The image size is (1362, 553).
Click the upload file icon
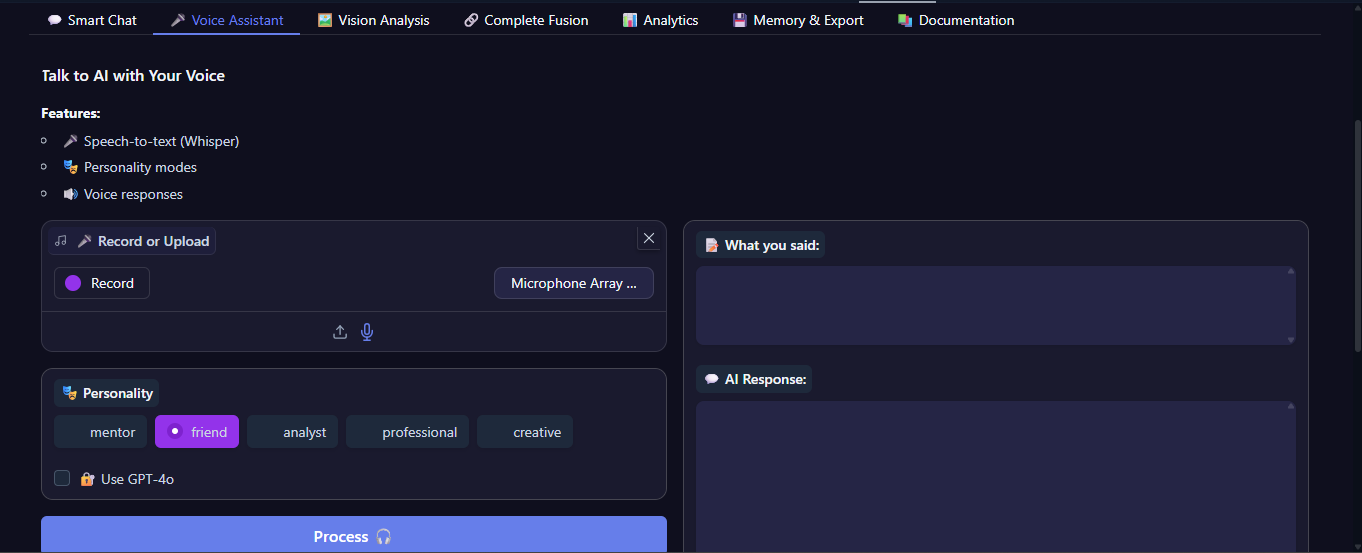(340, 332)
